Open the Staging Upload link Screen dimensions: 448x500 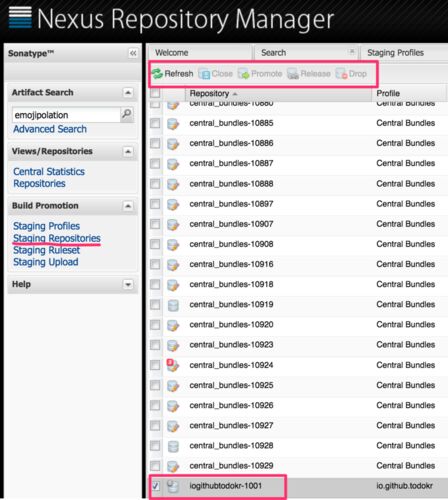point(46,262)
